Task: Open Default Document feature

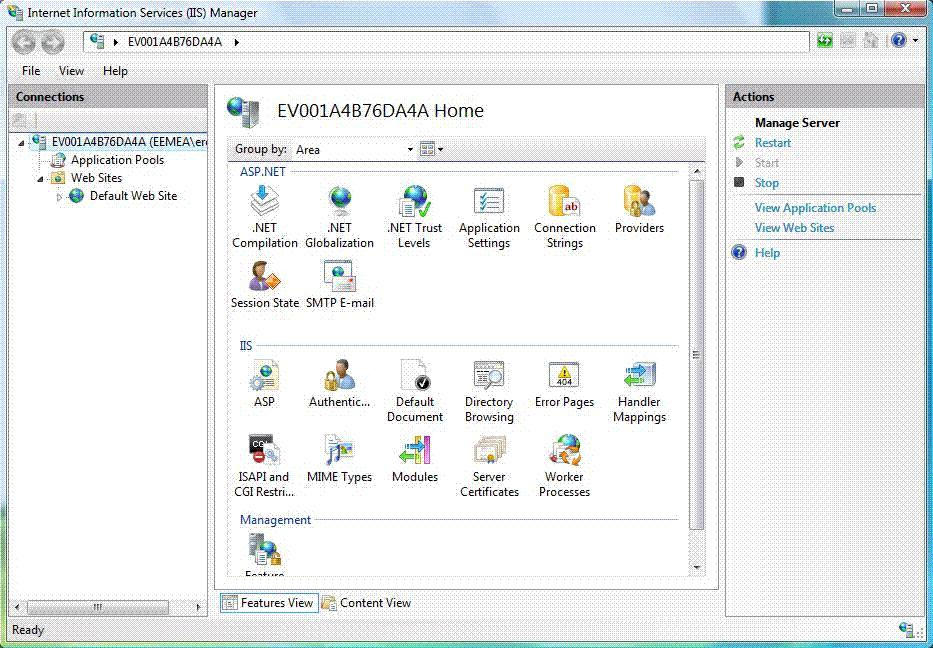Action: pos(415,391)
